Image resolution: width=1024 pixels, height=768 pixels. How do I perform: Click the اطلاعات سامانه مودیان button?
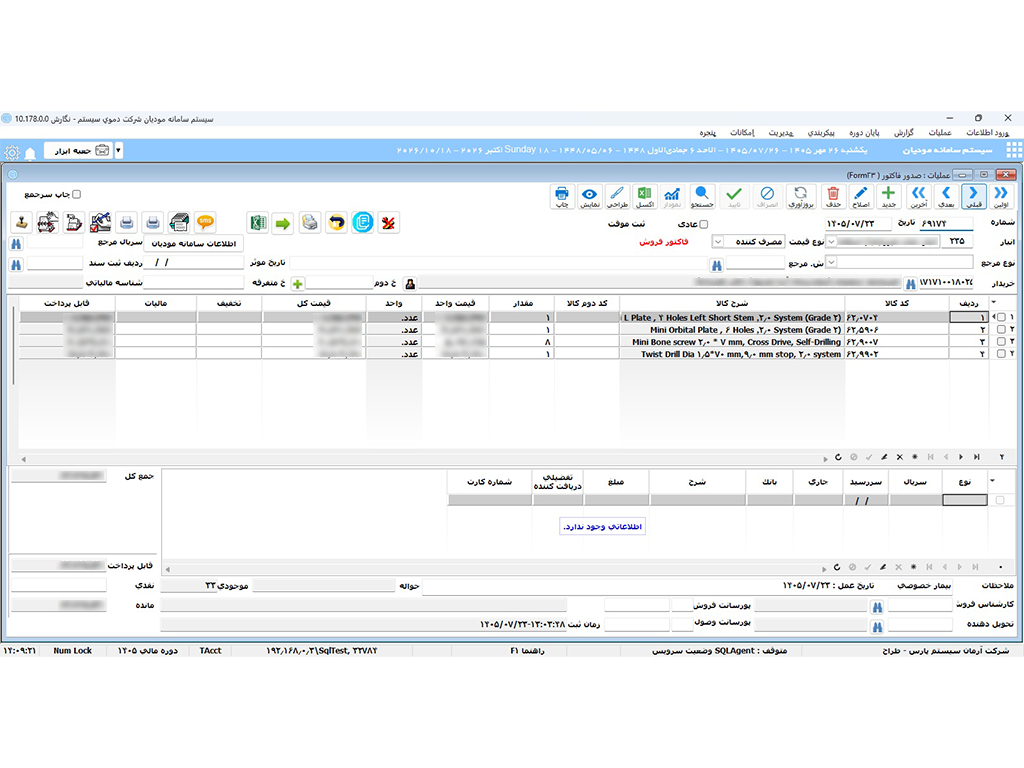pyautogui.click(x=194, y=244)
